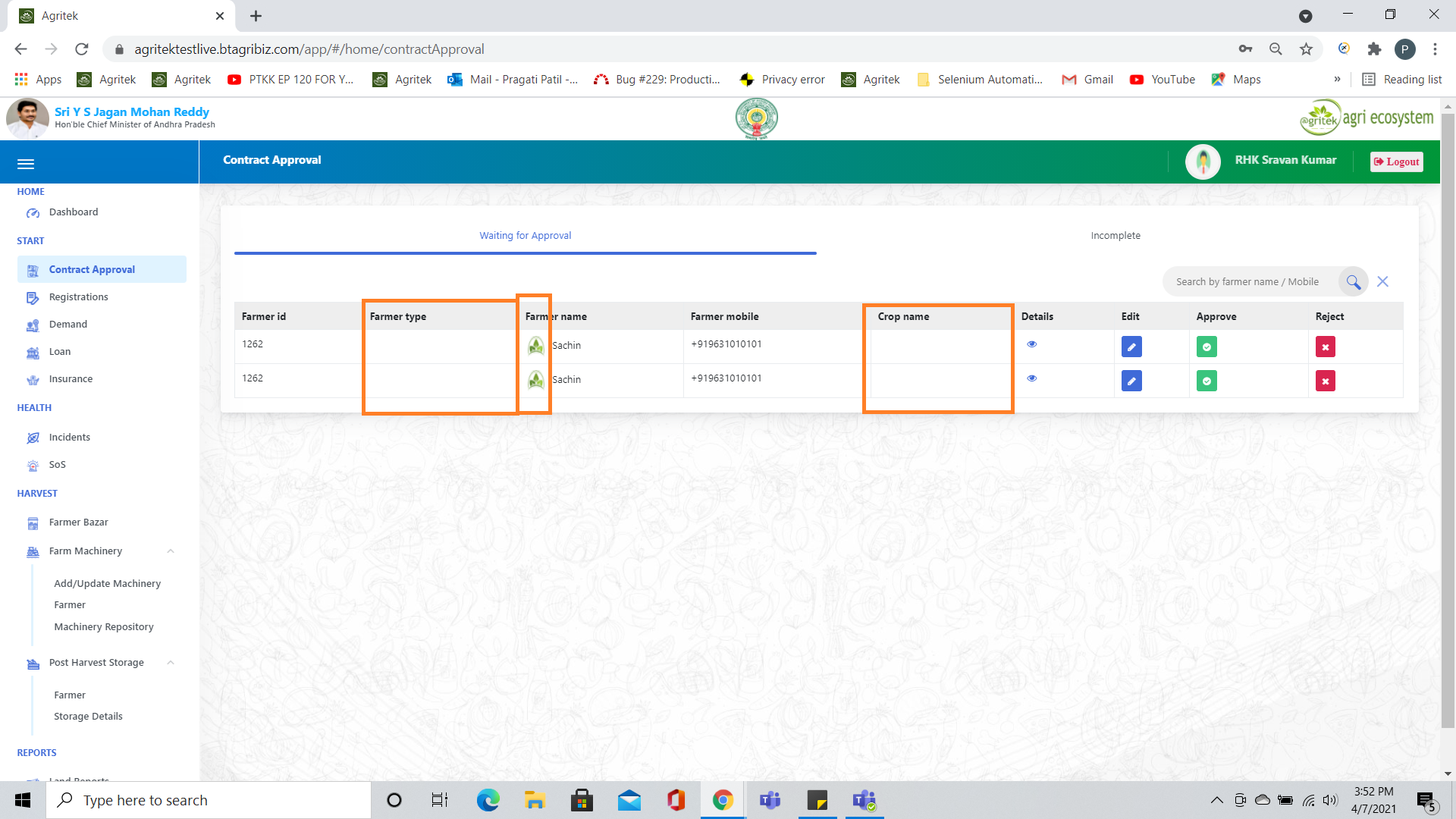Click the Logout button
Image resolution: width=1456 pixels, height=819 pixels.
pos(1396,162)
